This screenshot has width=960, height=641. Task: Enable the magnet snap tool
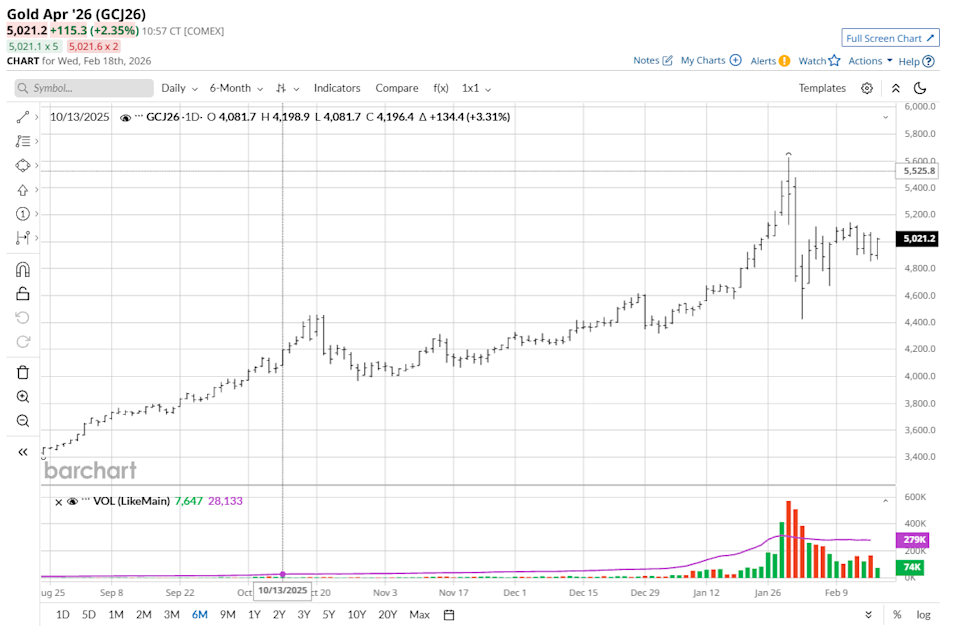pos(22,269)
